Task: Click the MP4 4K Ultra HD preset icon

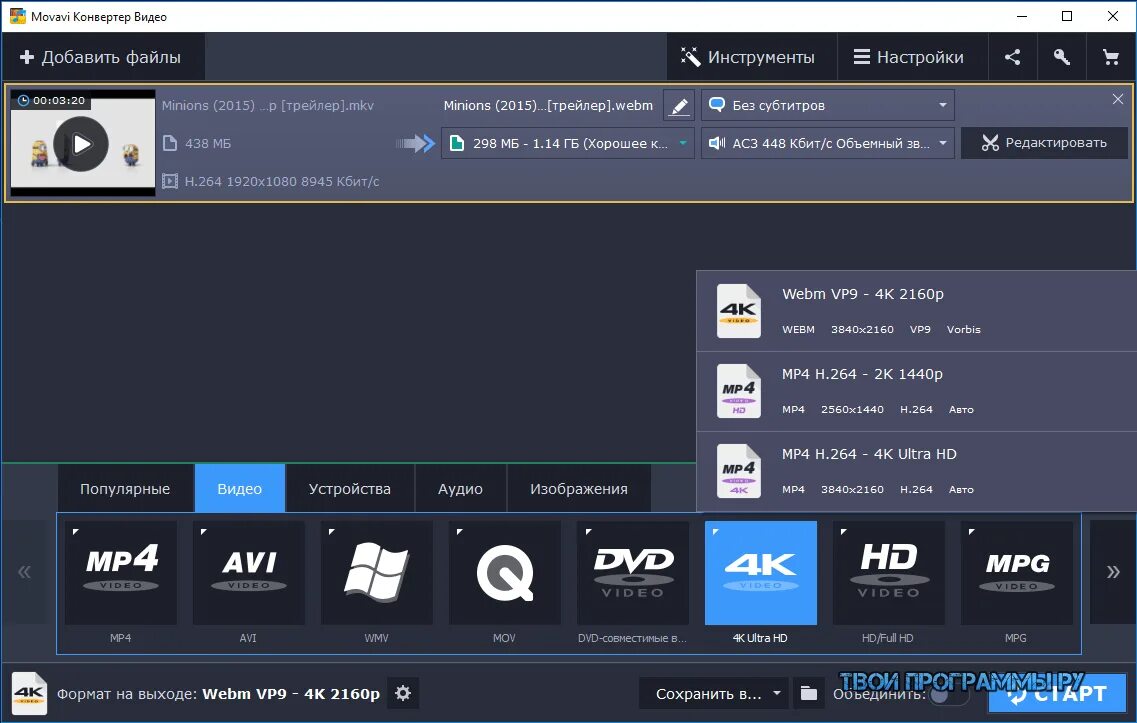Action: click(x=739, y=471)
